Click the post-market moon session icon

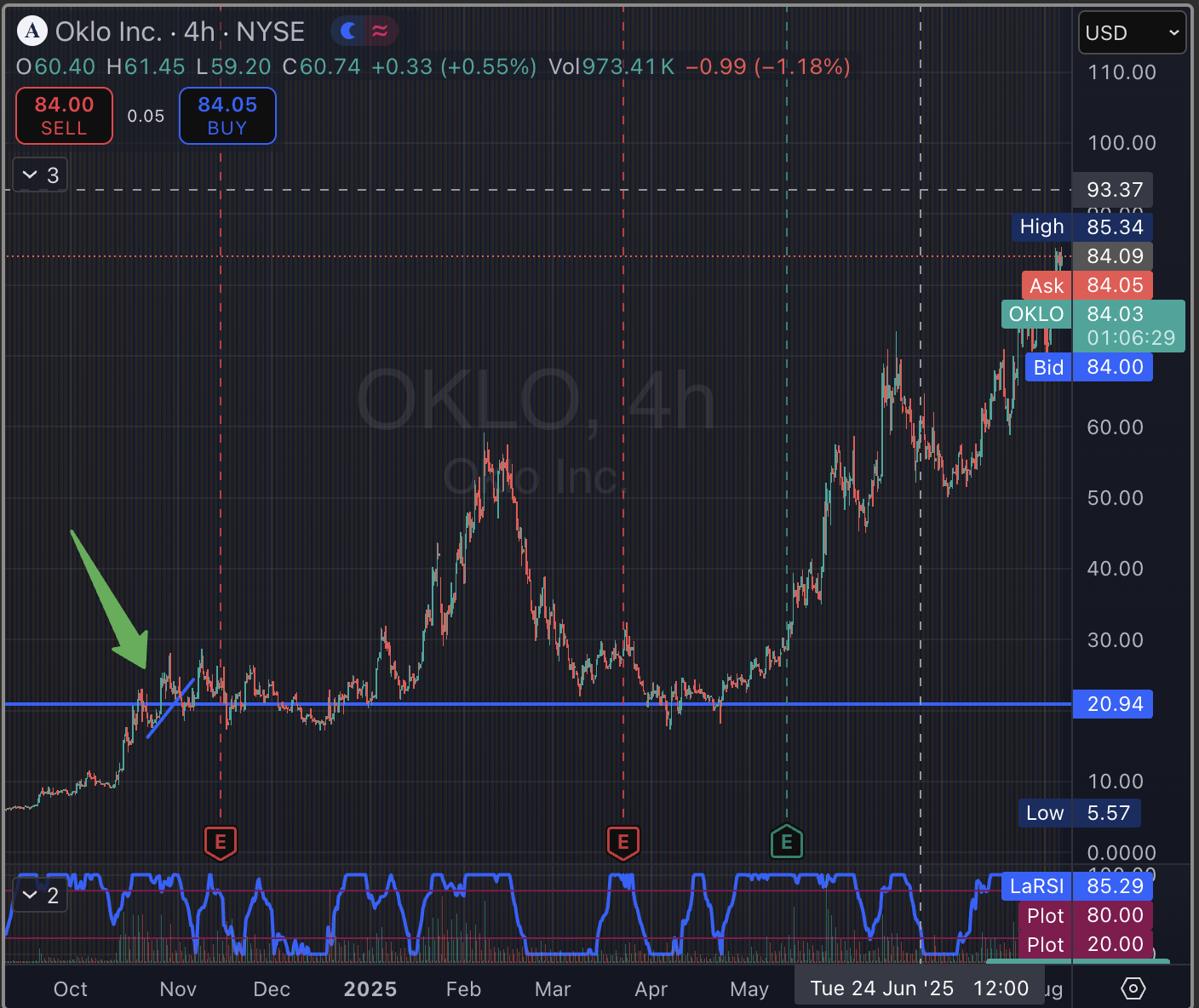[x=348, y=31]
